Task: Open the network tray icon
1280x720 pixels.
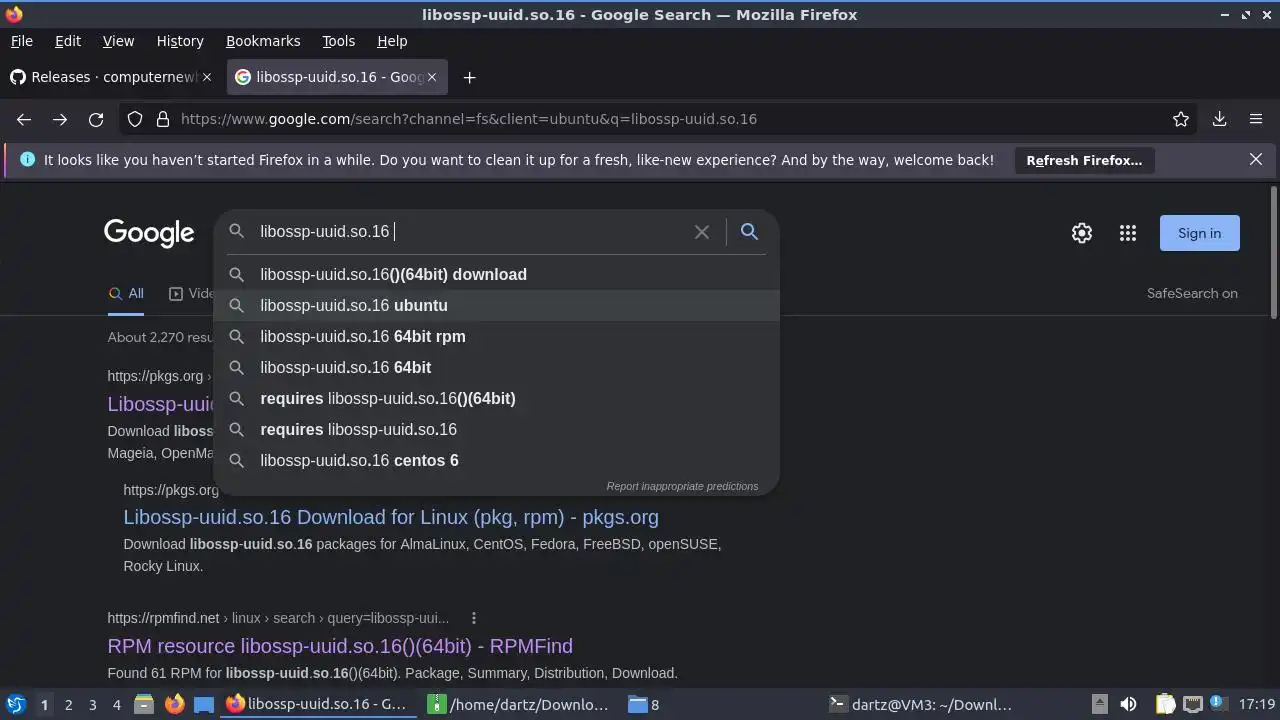Action: pyautogui.click(x=1192, y=704)
